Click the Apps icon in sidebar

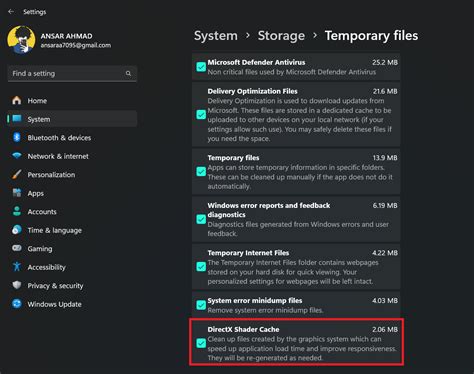(x=17, y=193)
